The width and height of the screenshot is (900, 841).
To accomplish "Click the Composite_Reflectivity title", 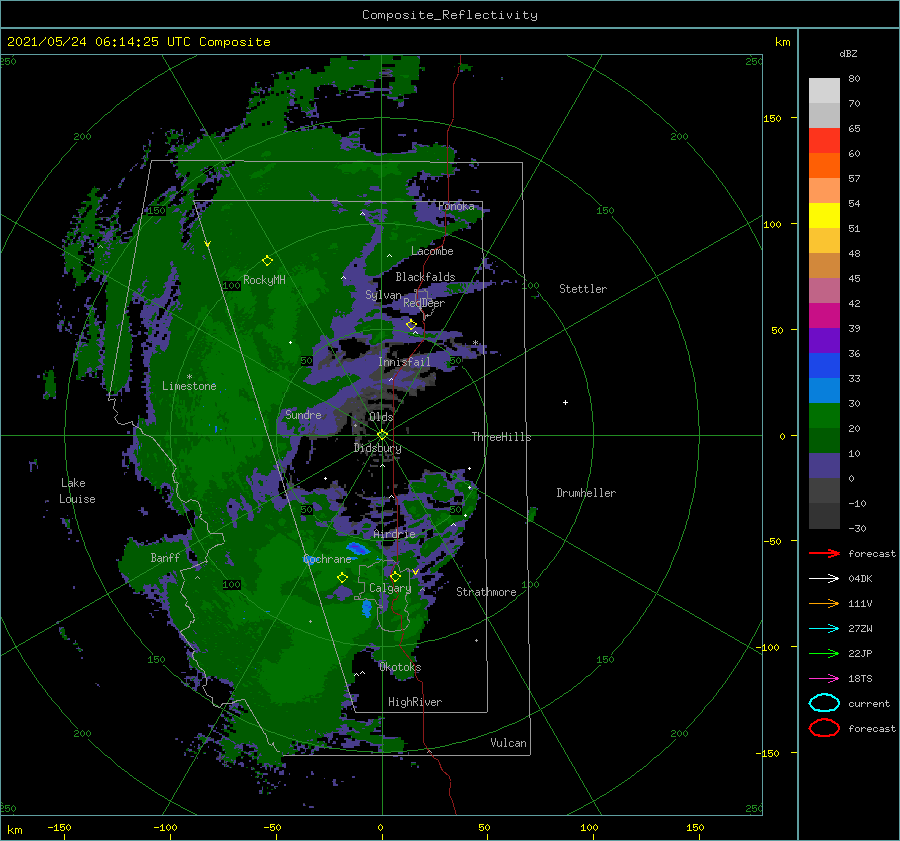I will click(x=450, y=15).
